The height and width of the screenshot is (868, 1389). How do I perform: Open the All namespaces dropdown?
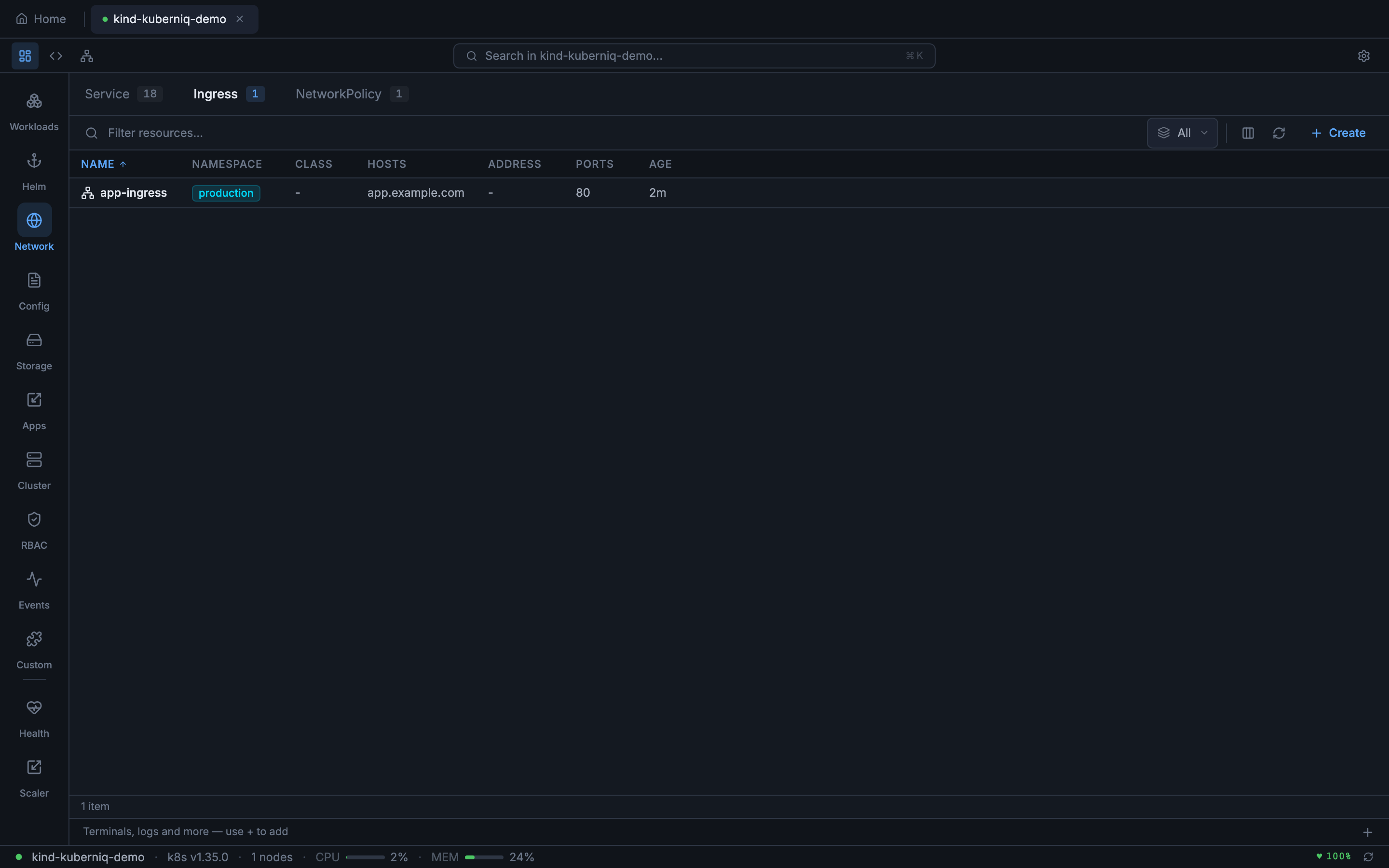click(x=1182, y=133)
